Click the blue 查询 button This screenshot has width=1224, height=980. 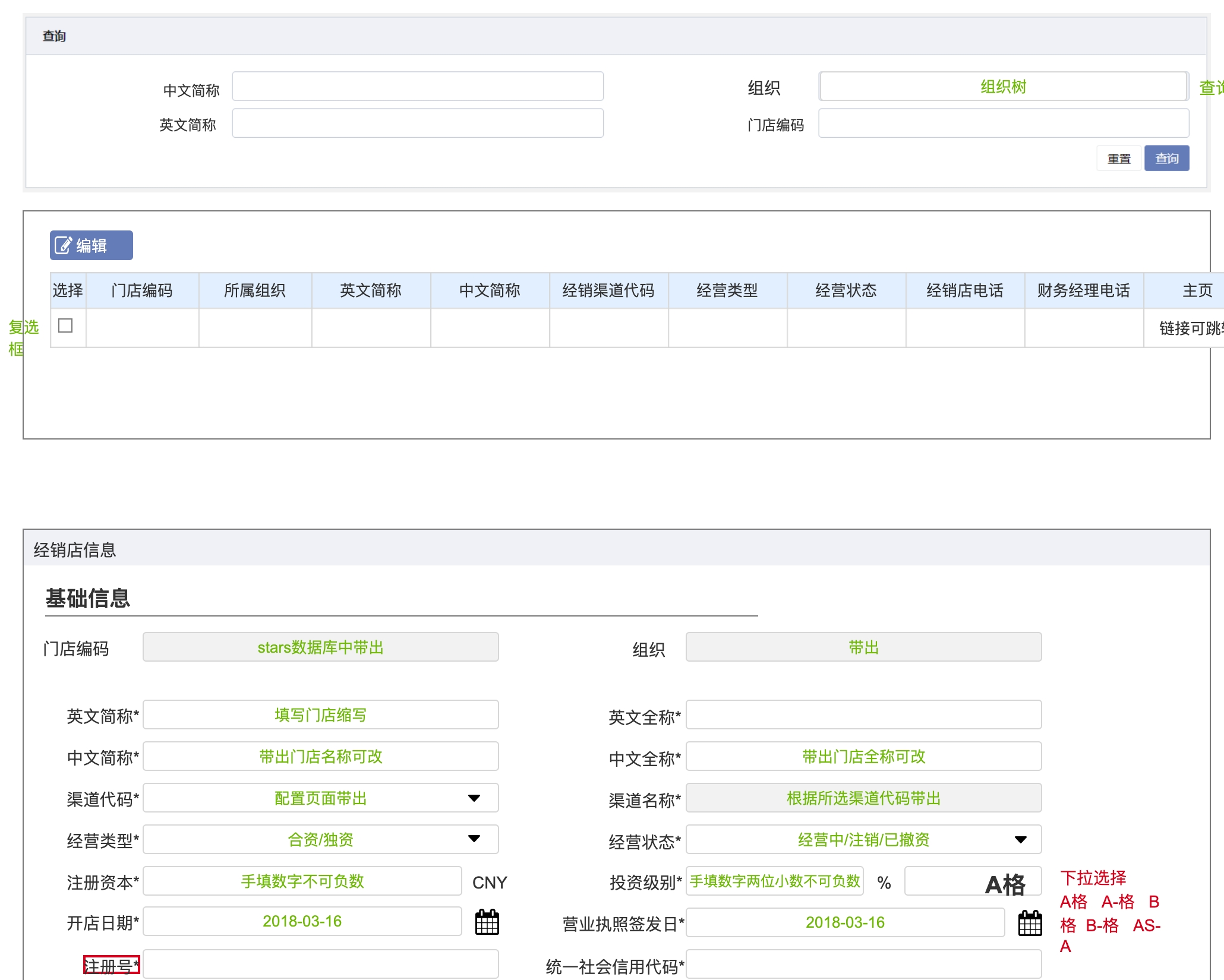(x=1167, y=159)
